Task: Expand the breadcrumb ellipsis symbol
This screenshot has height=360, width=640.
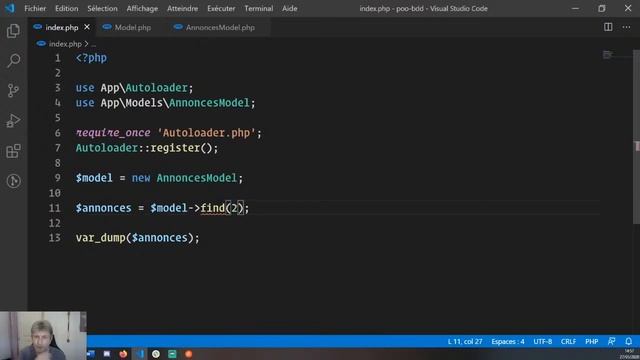Action: pyautogui.click(x=93, y=44)
